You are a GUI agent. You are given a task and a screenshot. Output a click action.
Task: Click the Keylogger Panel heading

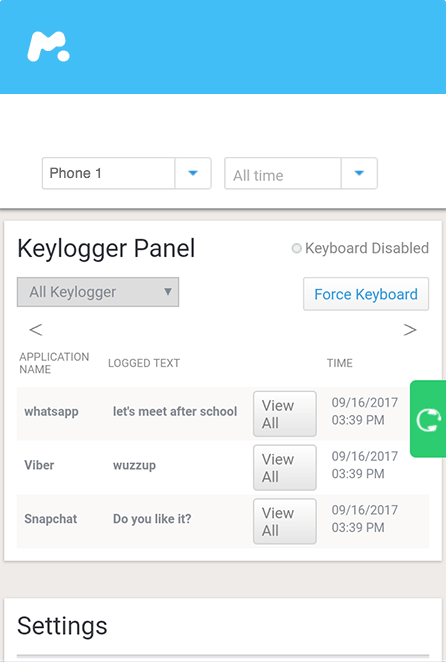click(106, 249)
